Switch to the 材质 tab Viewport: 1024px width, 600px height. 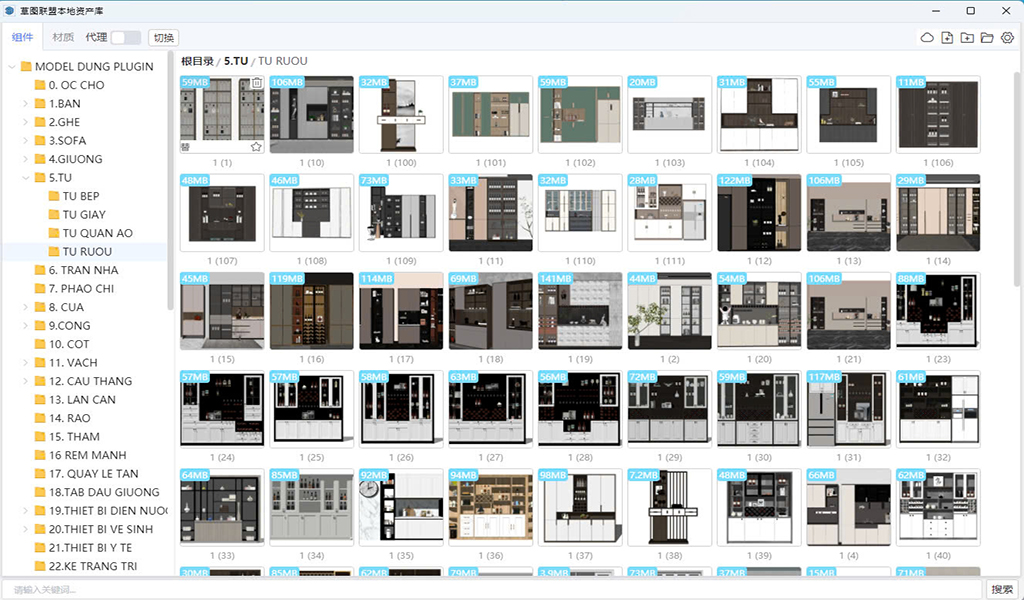point(63,37)
